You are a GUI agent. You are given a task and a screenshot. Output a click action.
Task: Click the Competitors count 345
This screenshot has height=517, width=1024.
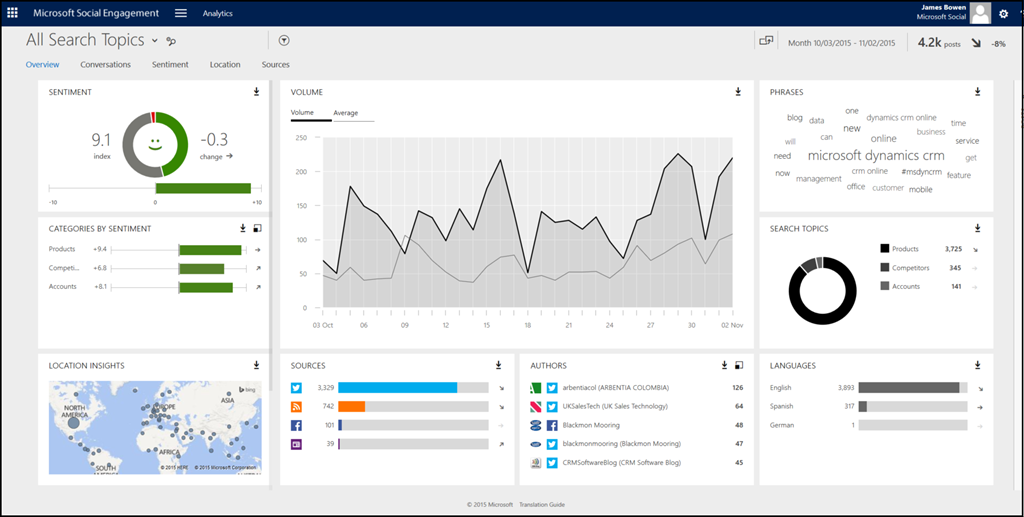tap(955, 268)
